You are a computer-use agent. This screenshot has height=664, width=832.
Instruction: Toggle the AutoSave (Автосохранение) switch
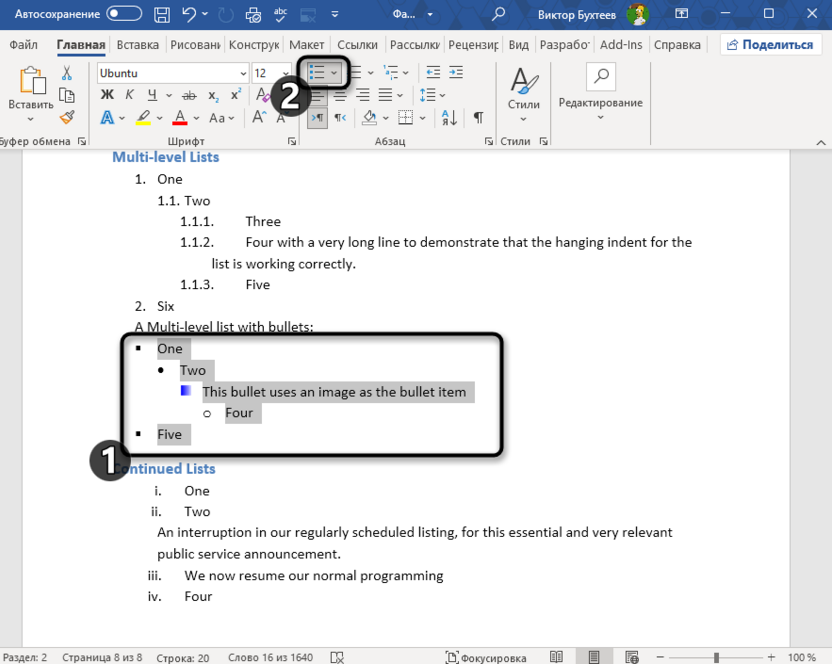coord(124,14)
